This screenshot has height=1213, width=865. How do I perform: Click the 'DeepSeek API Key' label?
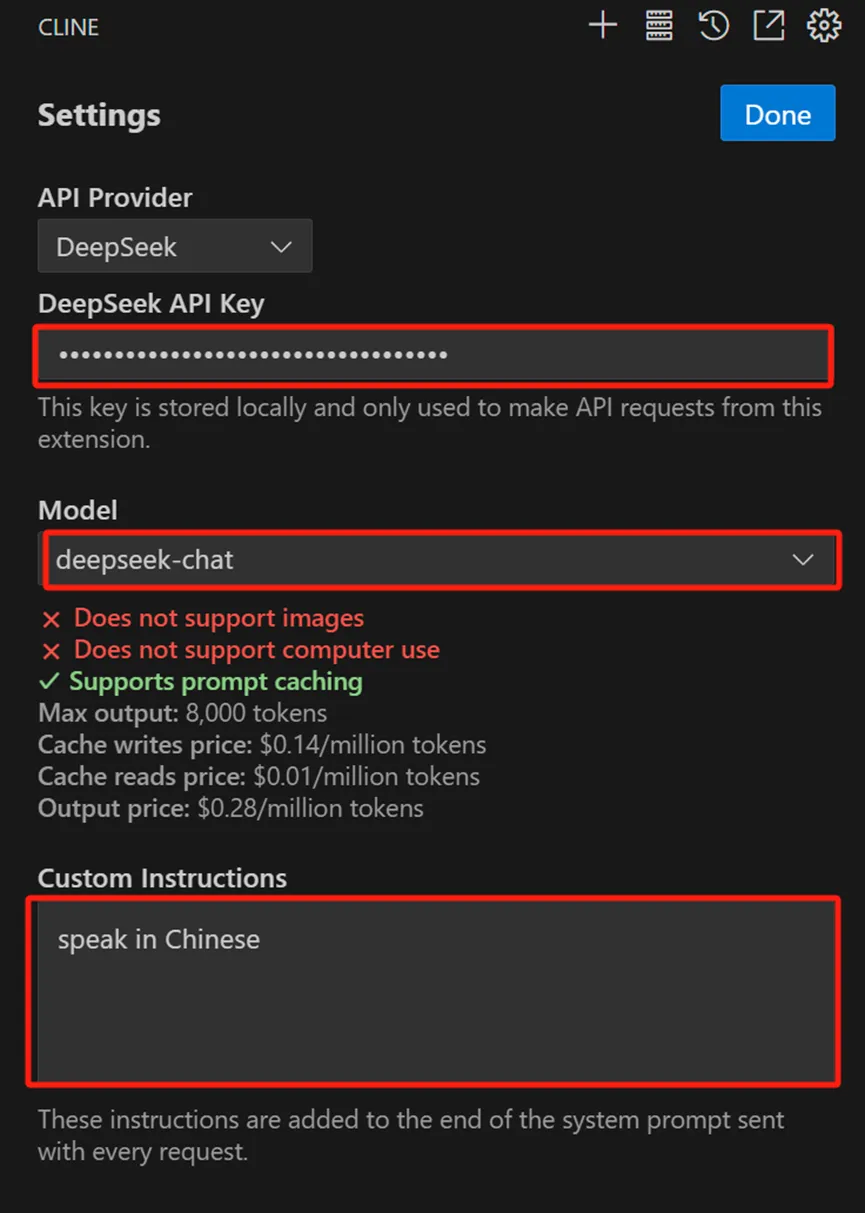click(x=151, y=304)
